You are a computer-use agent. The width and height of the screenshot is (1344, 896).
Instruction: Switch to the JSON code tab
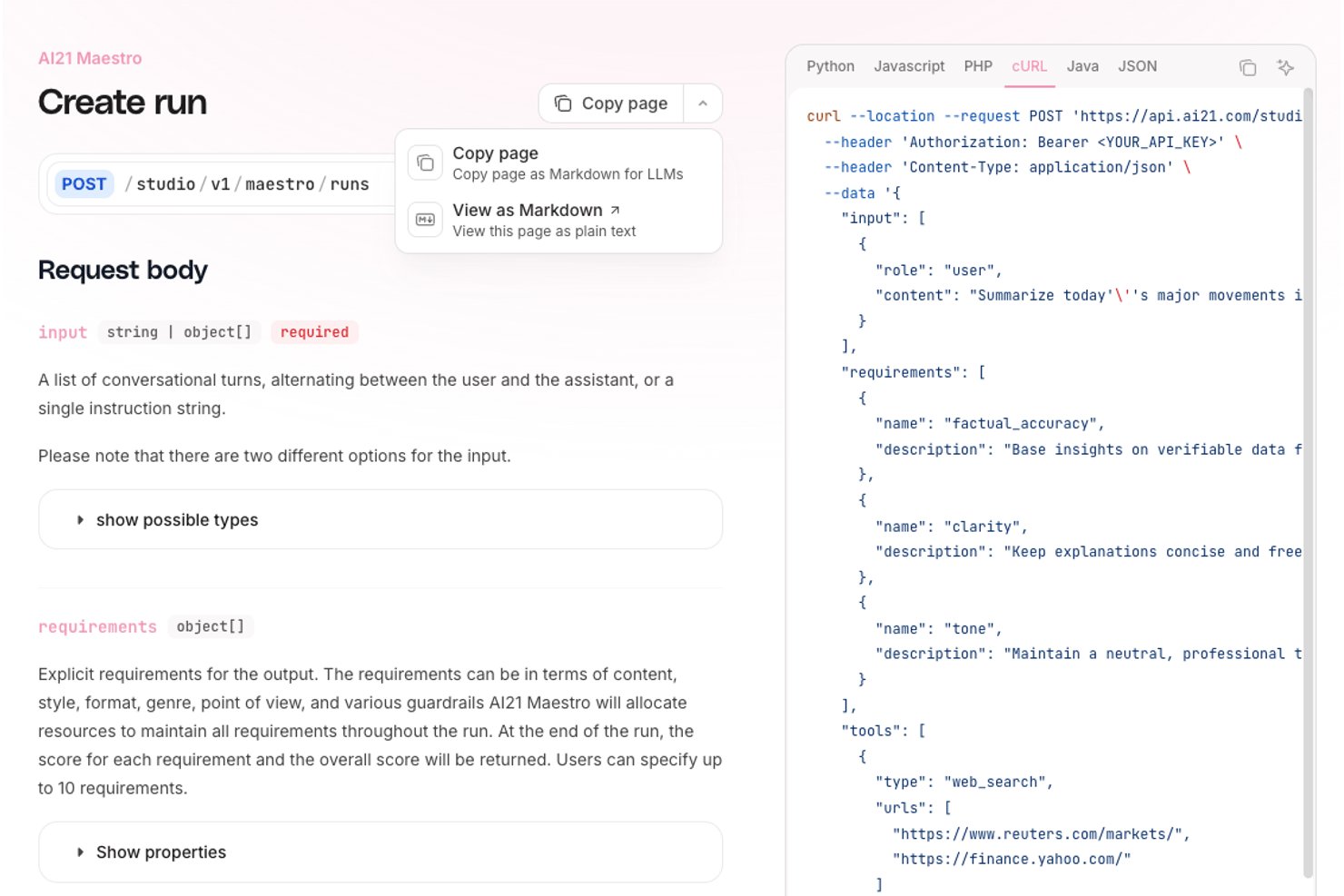(1137, 66)
